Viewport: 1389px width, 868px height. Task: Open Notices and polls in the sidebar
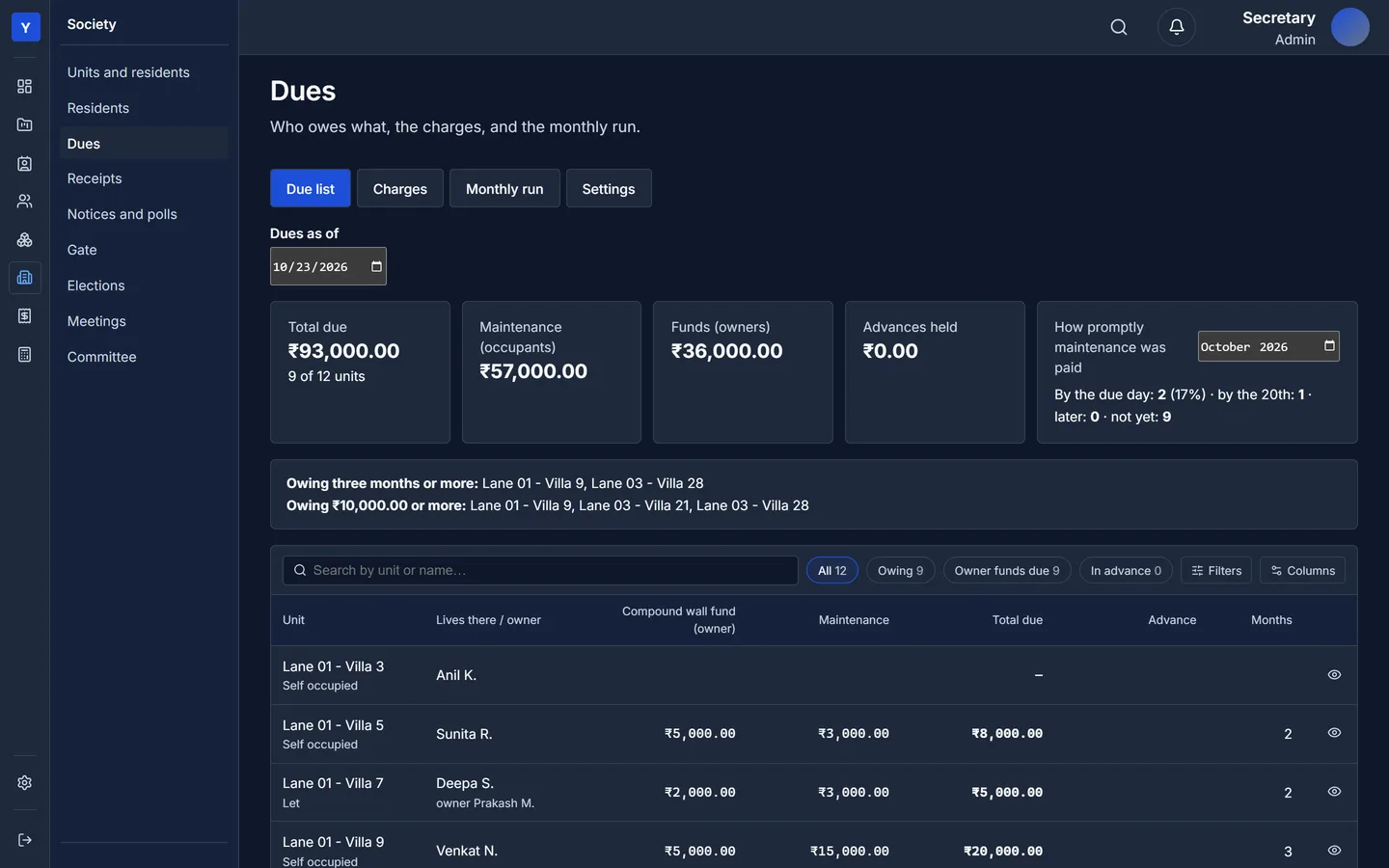(x=144, y=214)
